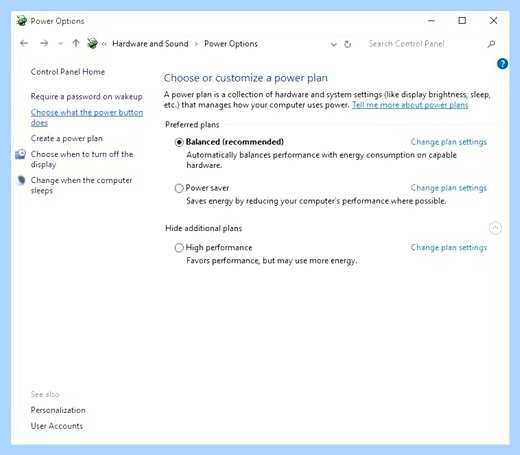Click the Forward navigation arrow
The height and width of the screenshot is (455, 520).
click(44, 43)
